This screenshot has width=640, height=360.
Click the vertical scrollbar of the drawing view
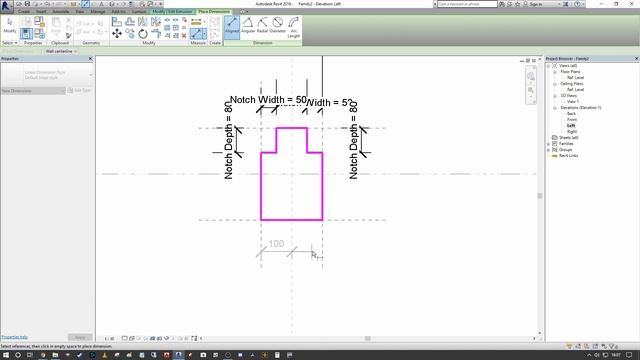click(540, 196)
